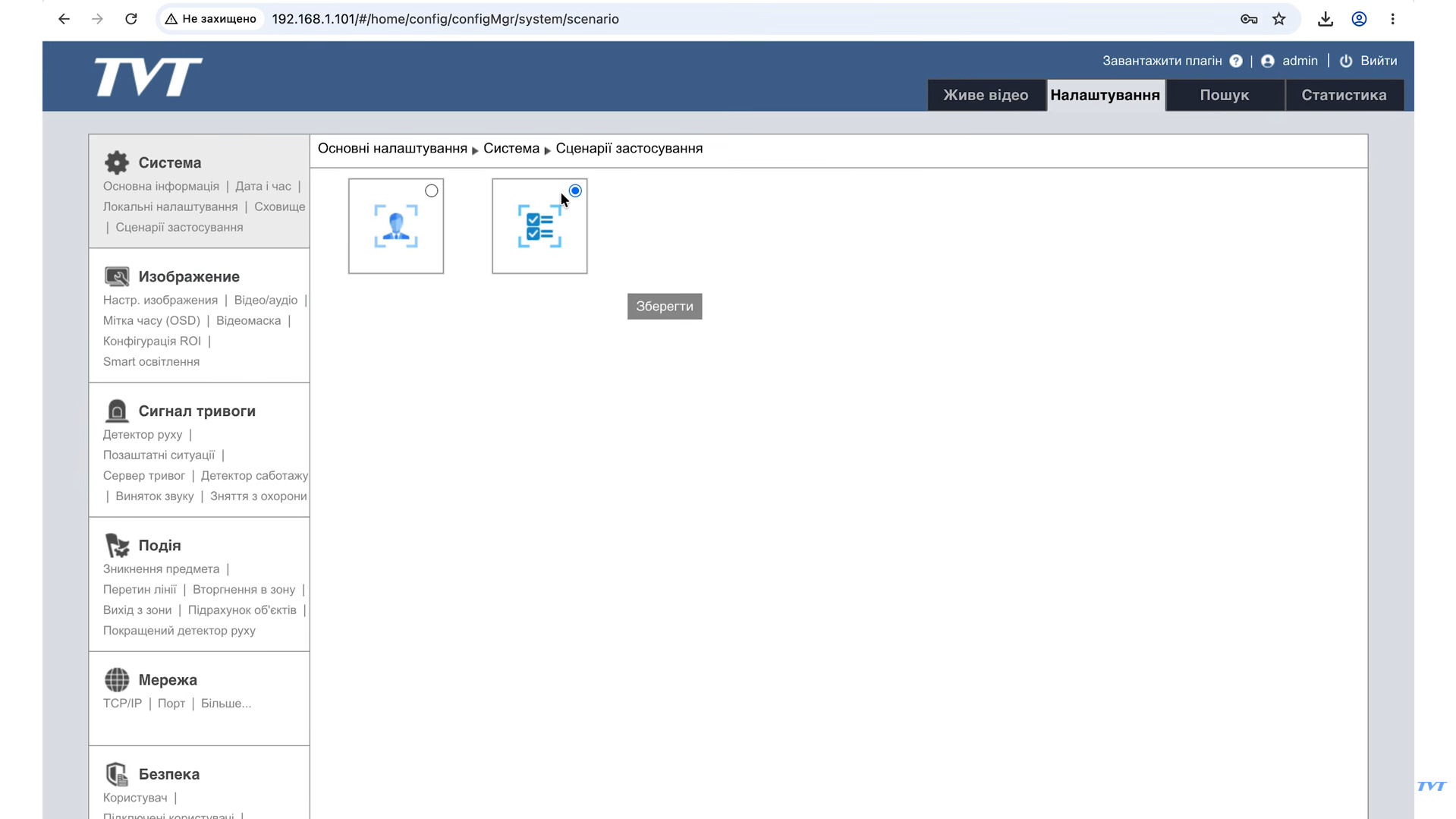Open the Дата і час settings link
The width and height of the screenshot is (1456, 819).
[263, 186]
